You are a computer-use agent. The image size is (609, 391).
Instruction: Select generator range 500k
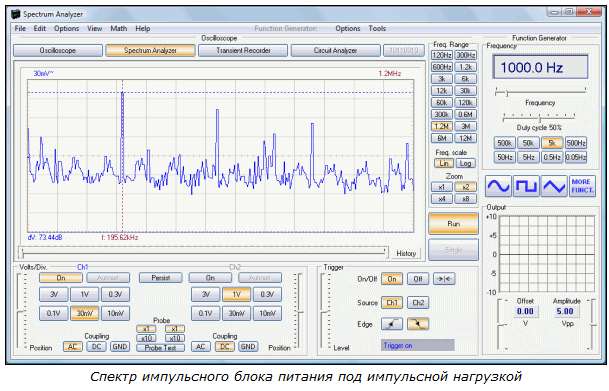[504, 143]
